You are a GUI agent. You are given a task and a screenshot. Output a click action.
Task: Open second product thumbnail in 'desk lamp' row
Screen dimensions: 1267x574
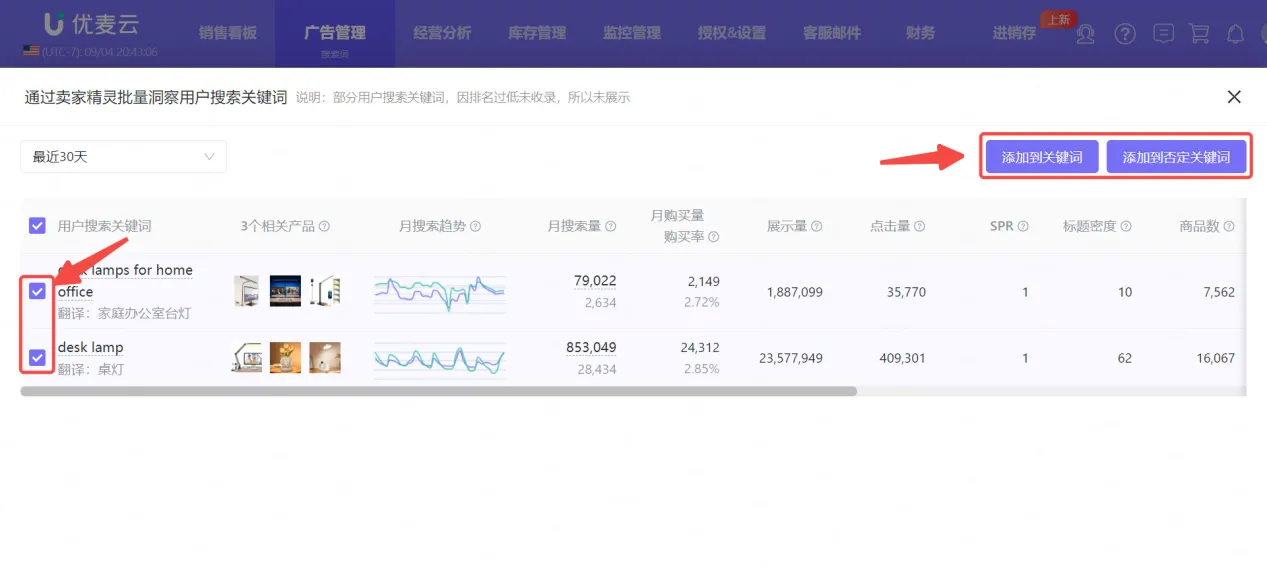(286, 358)
